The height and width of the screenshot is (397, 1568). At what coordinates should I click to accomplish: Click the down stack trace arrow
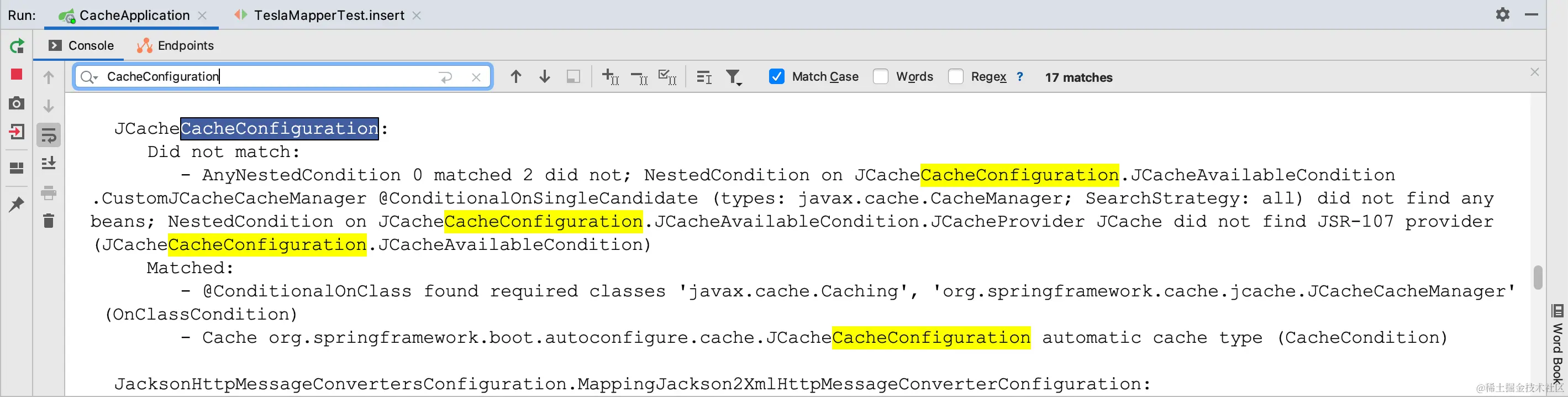pos(49,106)
